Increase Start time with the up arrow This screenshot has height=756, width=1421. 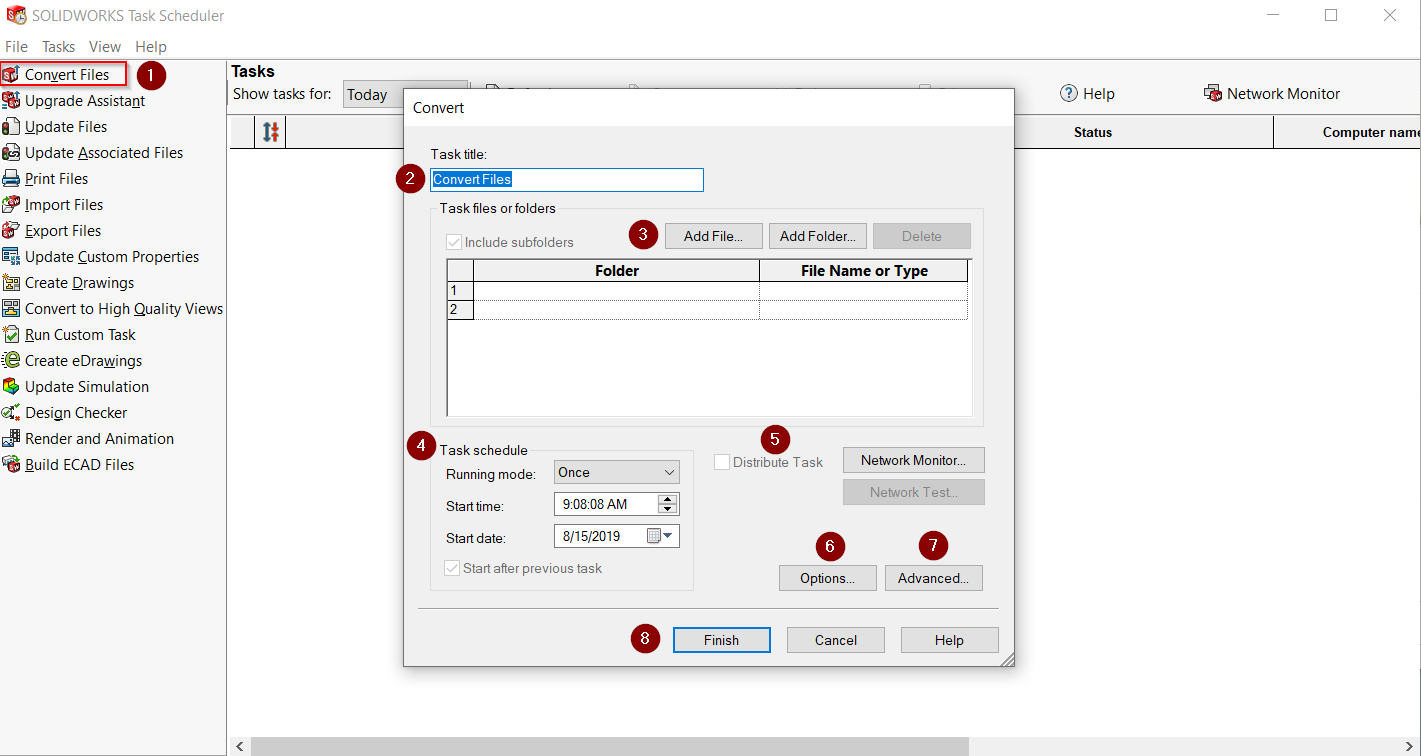(x=668, y=499)
